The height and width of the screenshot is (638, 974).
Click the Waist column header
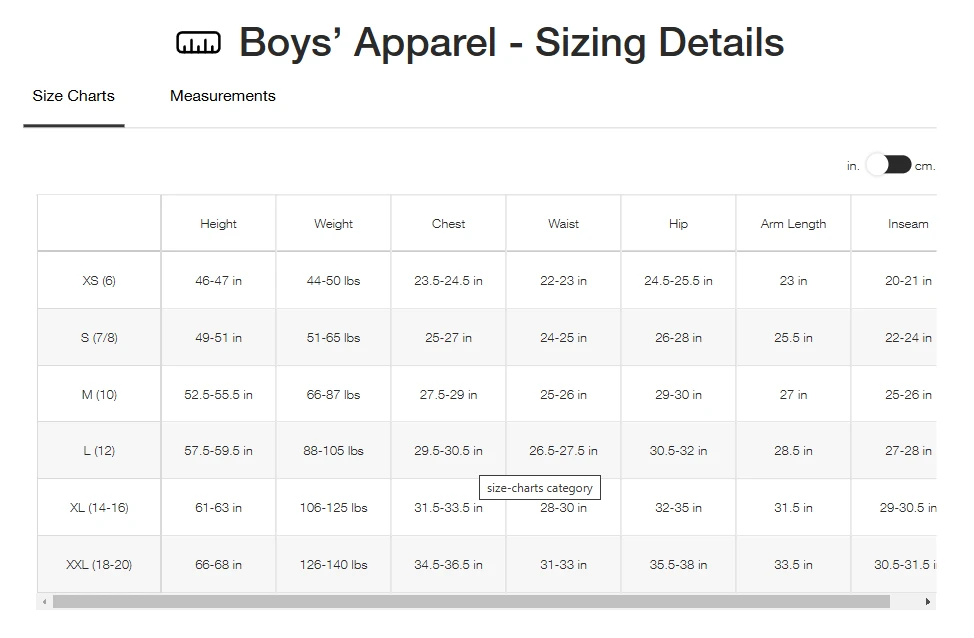pos(563,224)
